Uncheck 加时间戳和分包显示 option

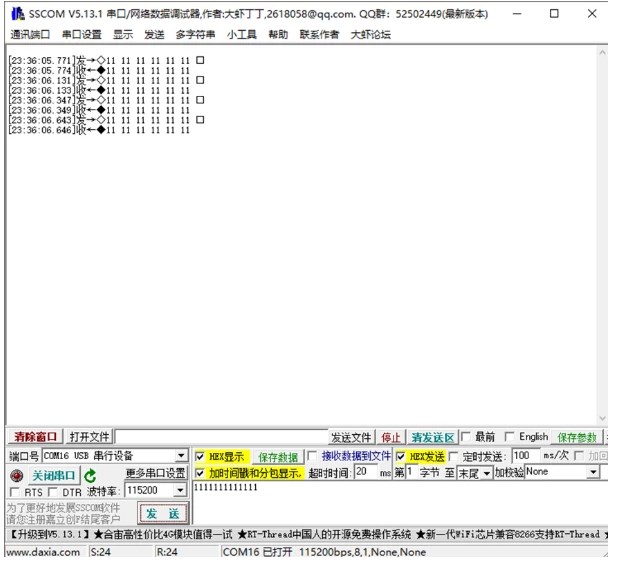point(200,473)
